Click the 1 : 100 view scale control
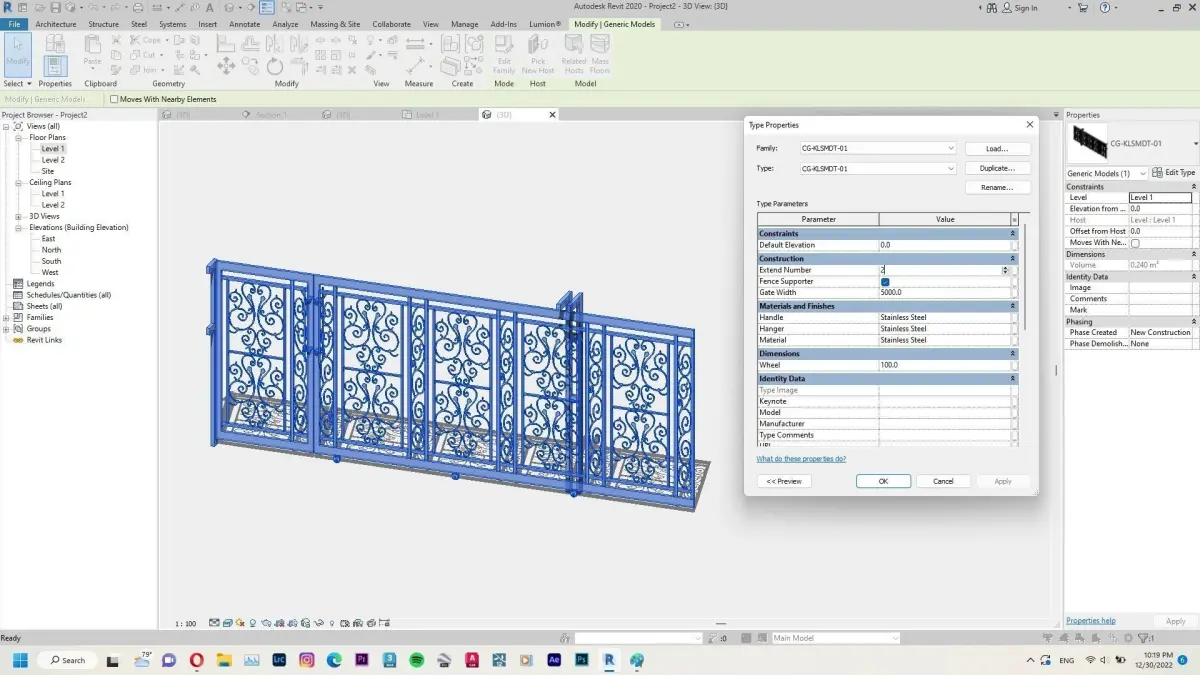 pos(186,623)
